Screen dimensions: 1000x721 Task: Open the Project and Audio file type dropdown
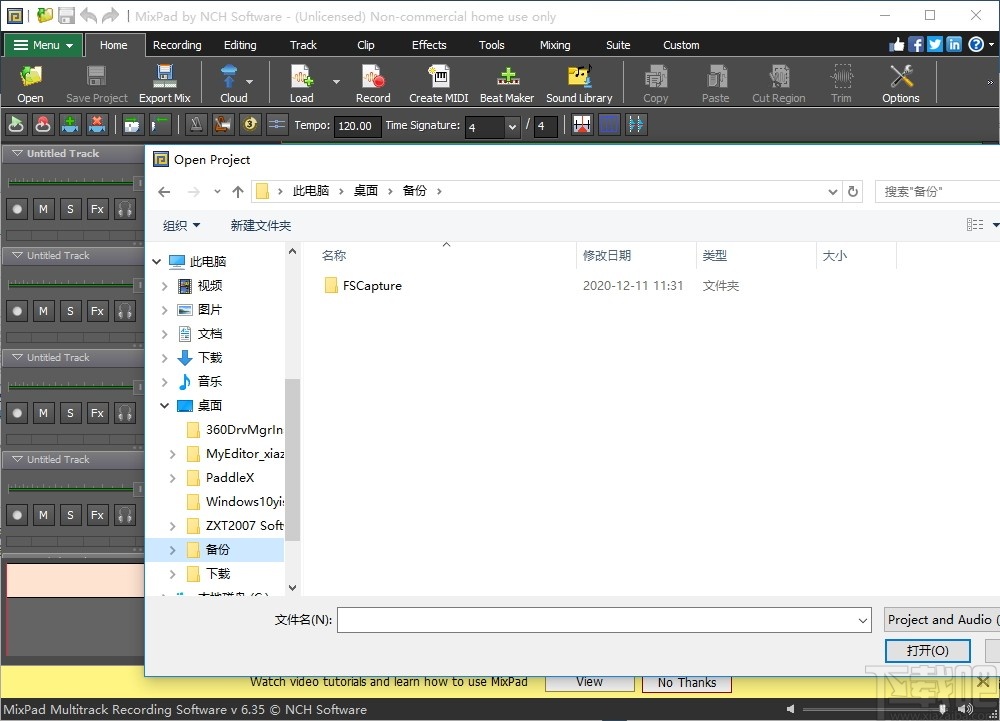click(942, 620)
